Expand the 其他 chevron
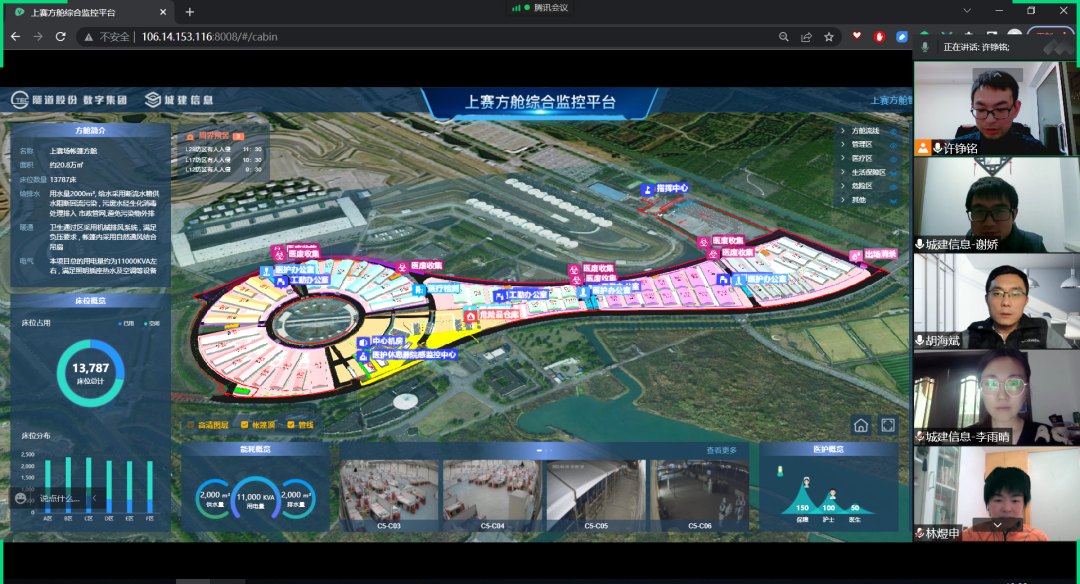 842,200
